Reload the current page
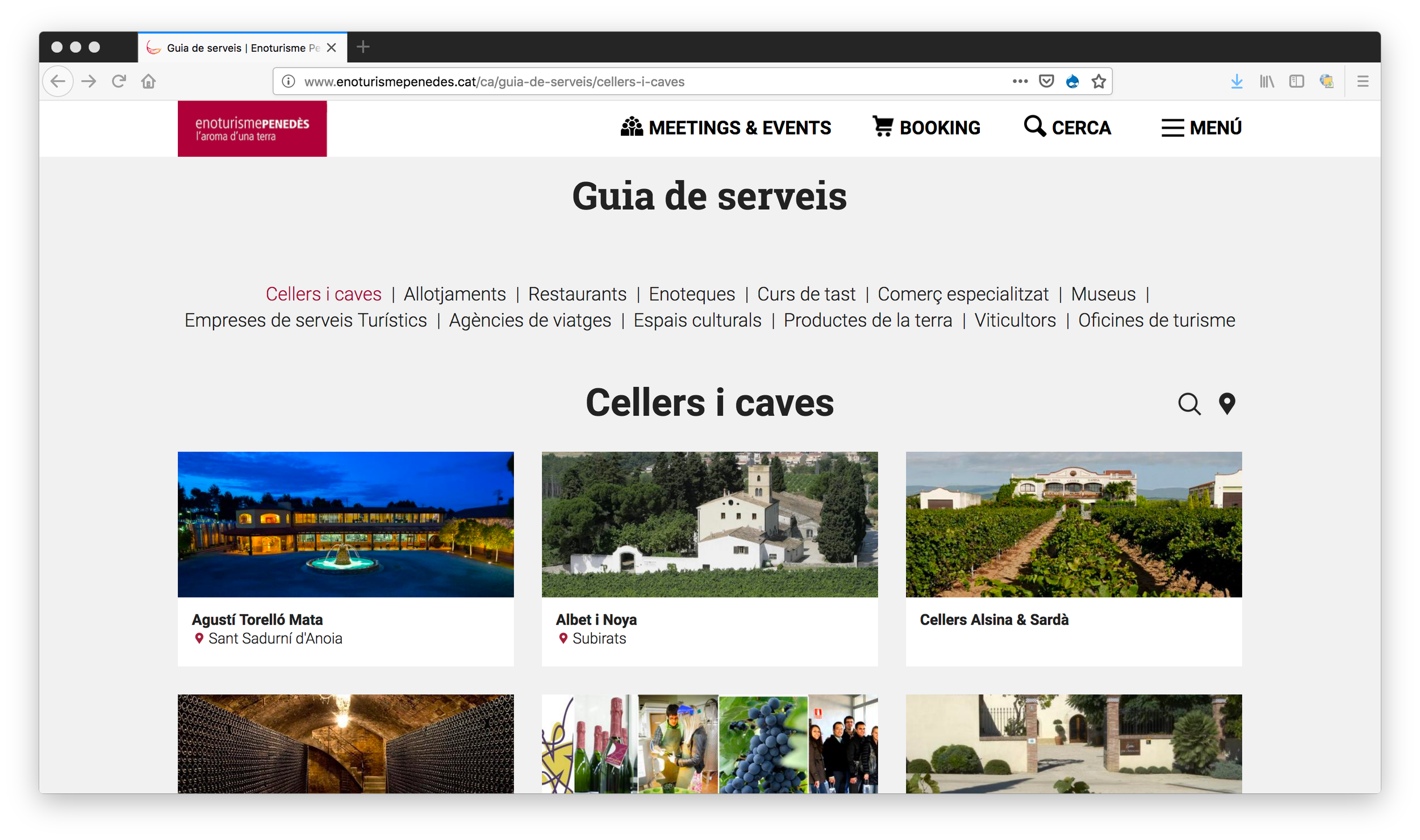The height and width of the screenshot is (840, 1420). tap(119, 81)
